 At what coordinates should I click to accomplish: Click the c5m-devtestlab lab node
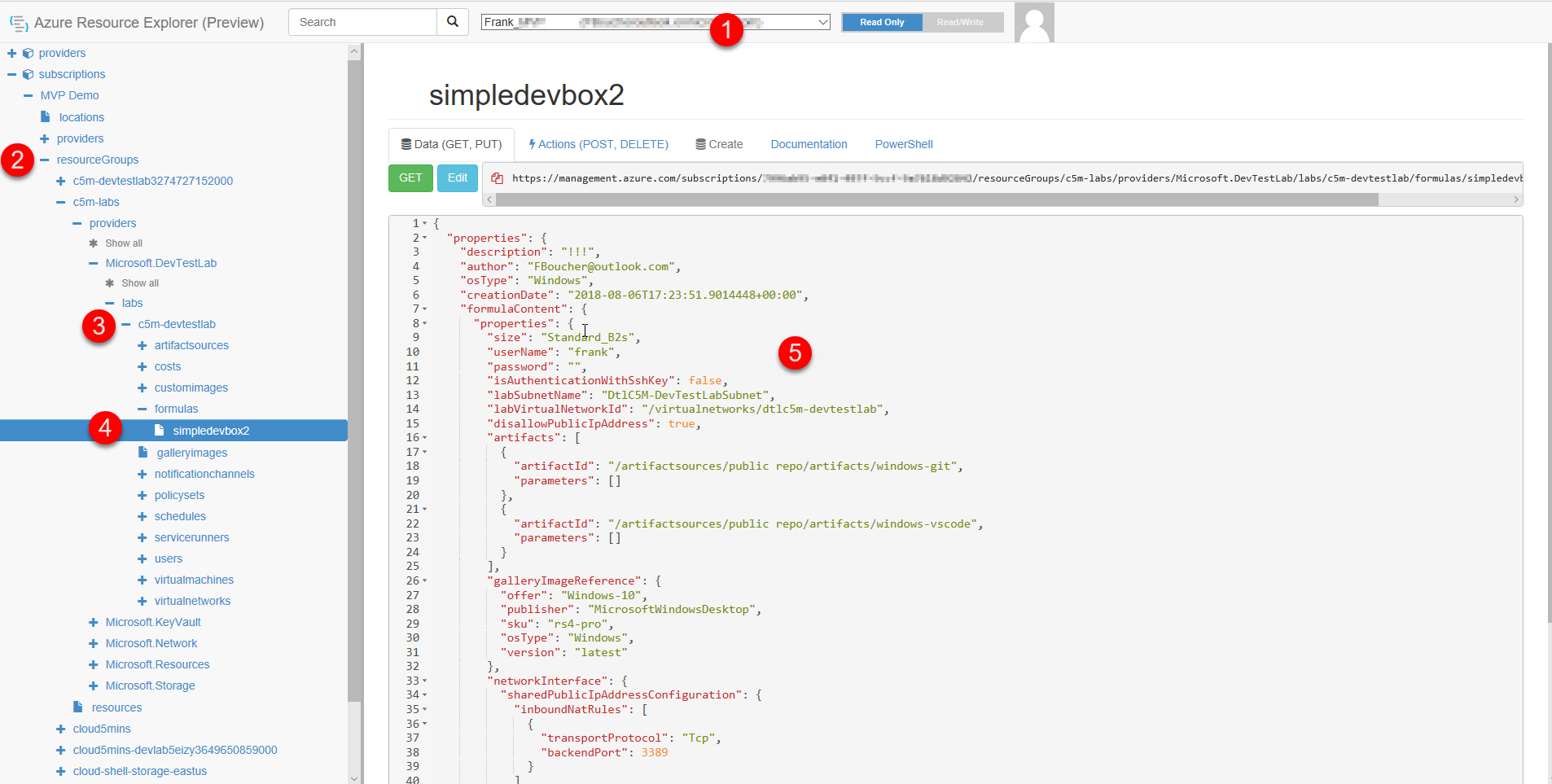(177, 324)
